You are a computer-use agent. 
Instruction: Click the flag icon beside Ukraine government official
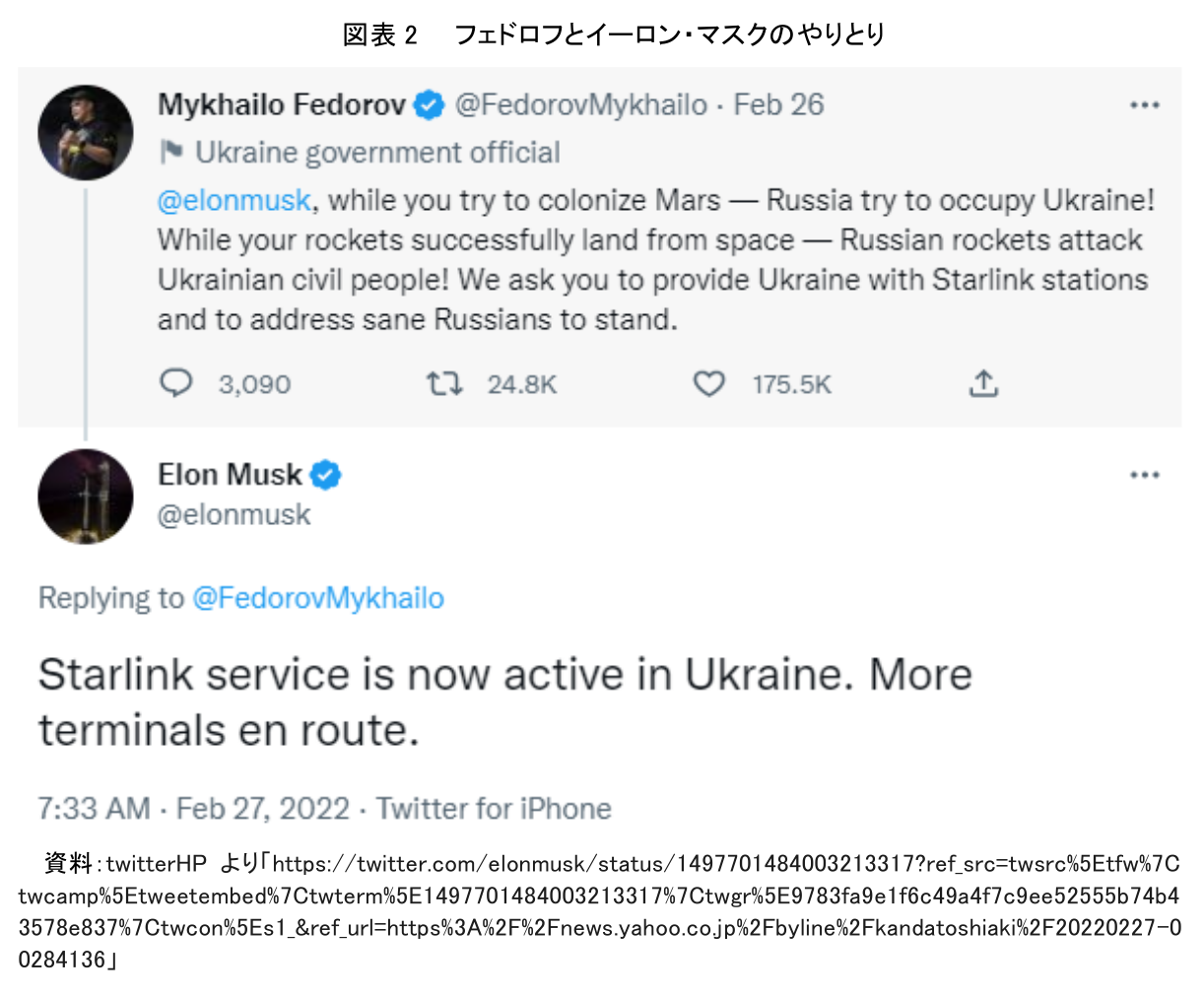(x=170, y=153)
